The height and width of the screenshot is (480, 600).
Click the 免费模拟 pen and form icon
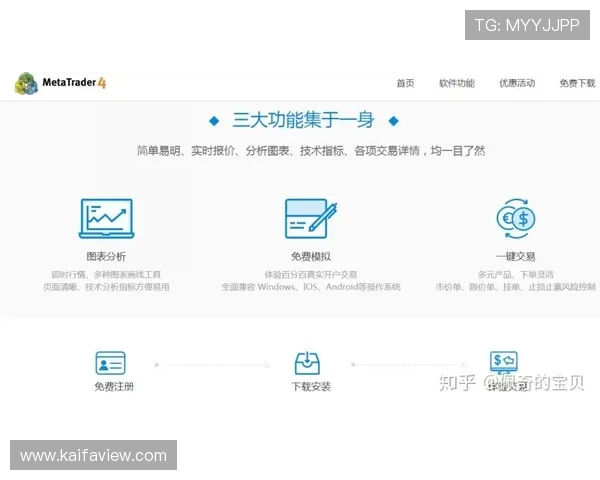(x=311, y=219)
